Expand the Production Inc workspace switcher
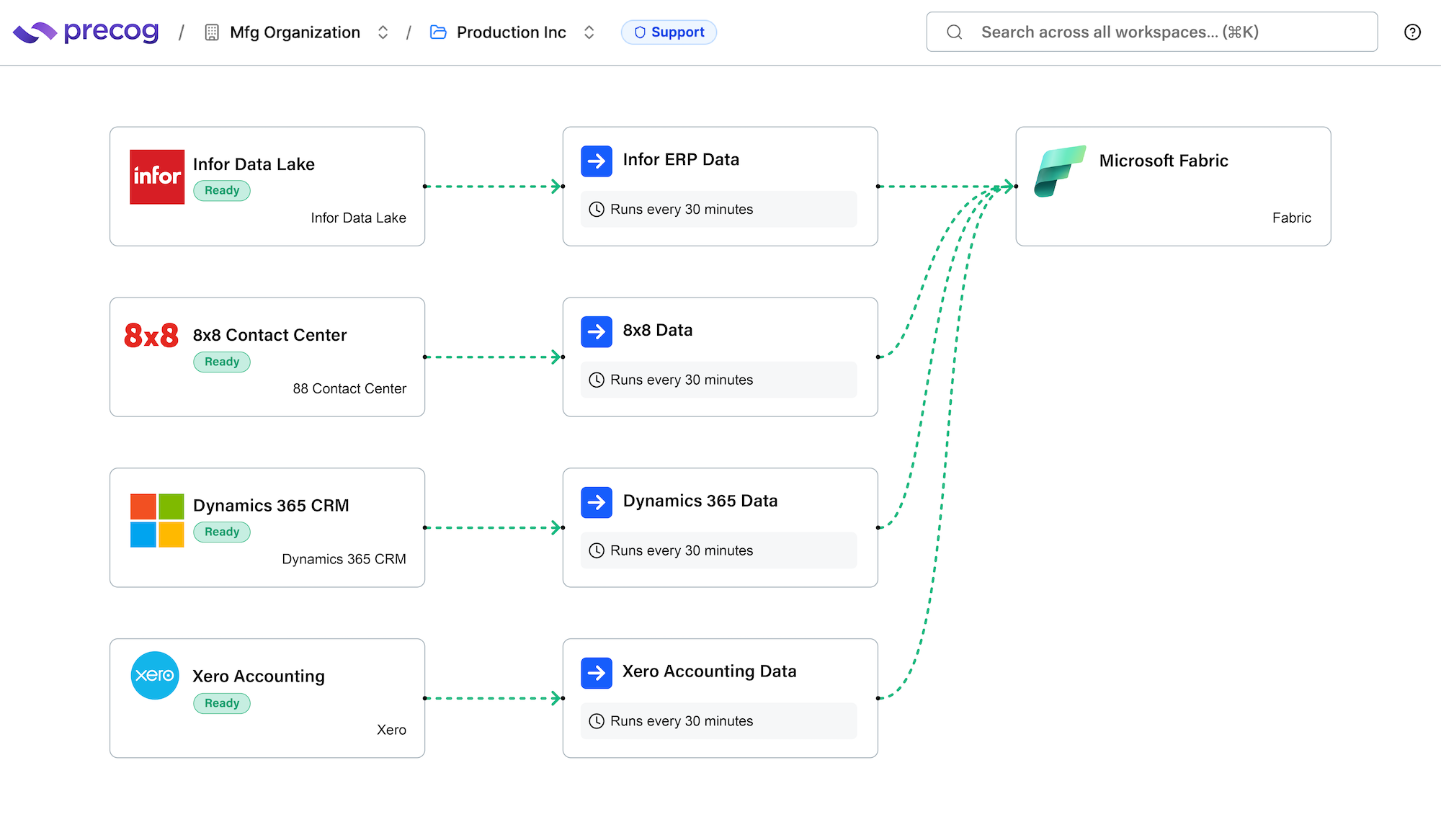The height and width of the screenshot is (840, 1441). click(589, 32)
